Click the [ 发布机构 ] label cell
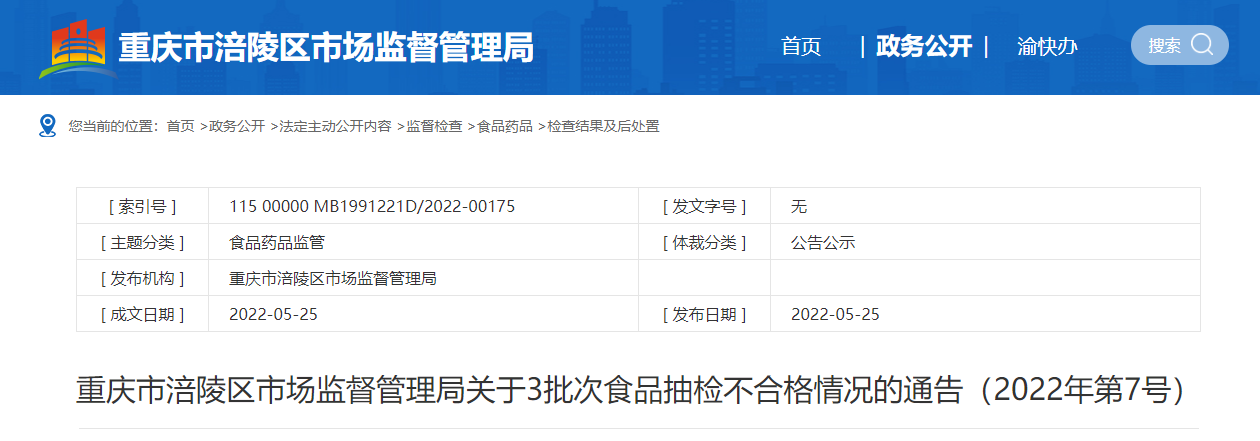The width and height of the screenshot is (1260, 441). (142, 278)
